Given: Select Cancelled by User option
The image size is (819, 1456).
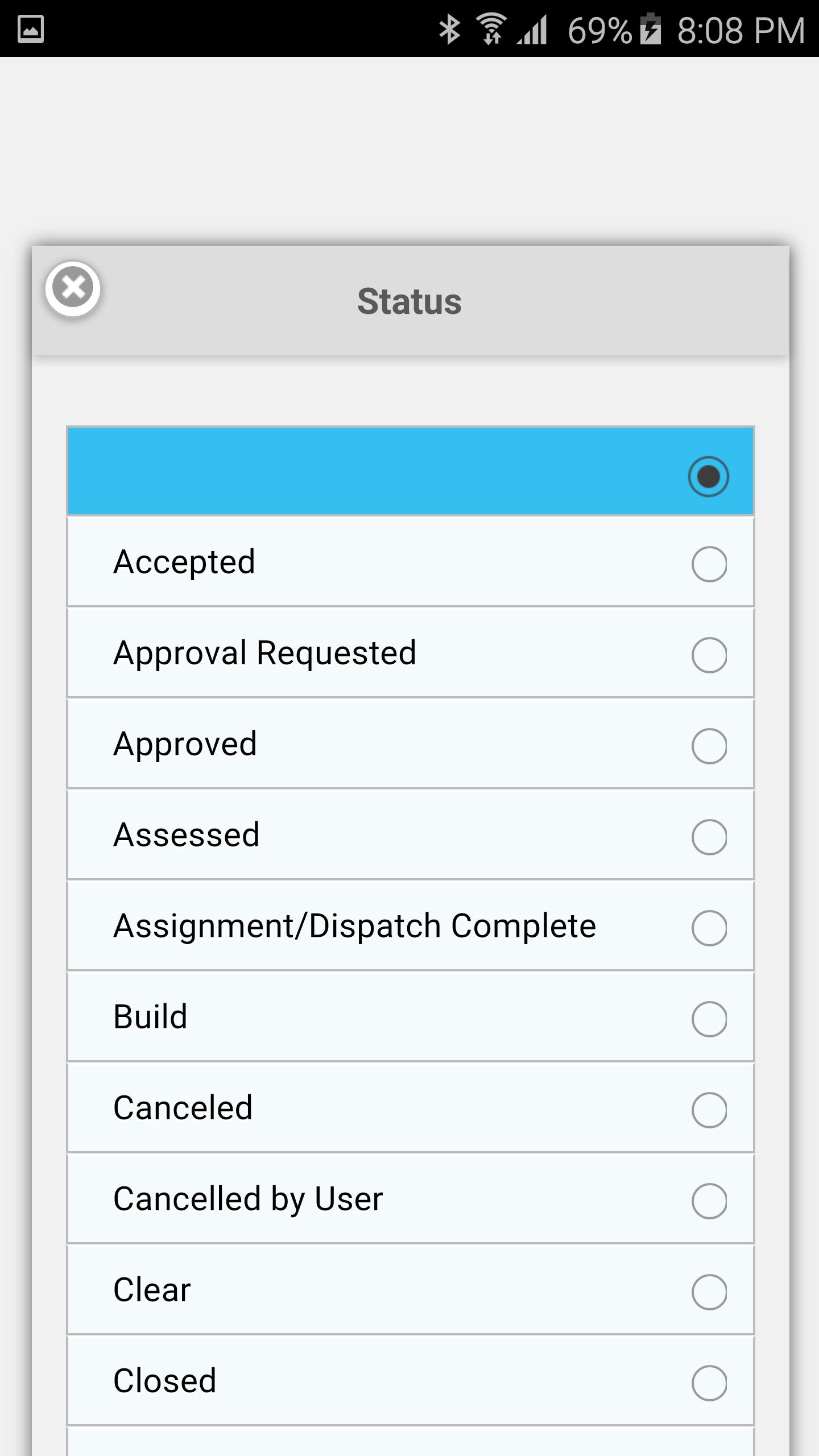Looking at the screenshot, I should click(x=411, y=1199).
